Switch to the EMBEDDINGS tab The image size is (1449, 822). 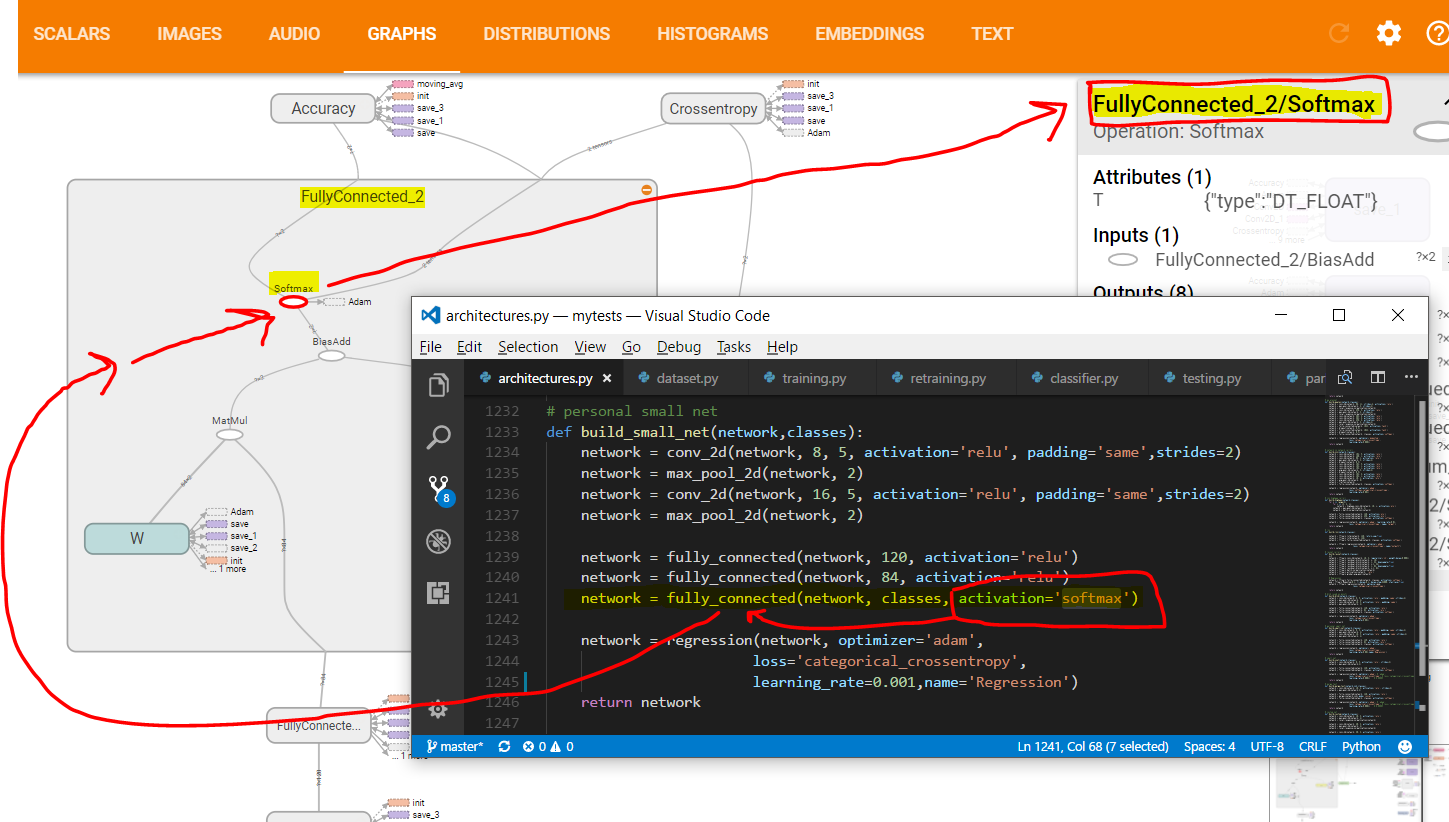(x=870, y=34)
